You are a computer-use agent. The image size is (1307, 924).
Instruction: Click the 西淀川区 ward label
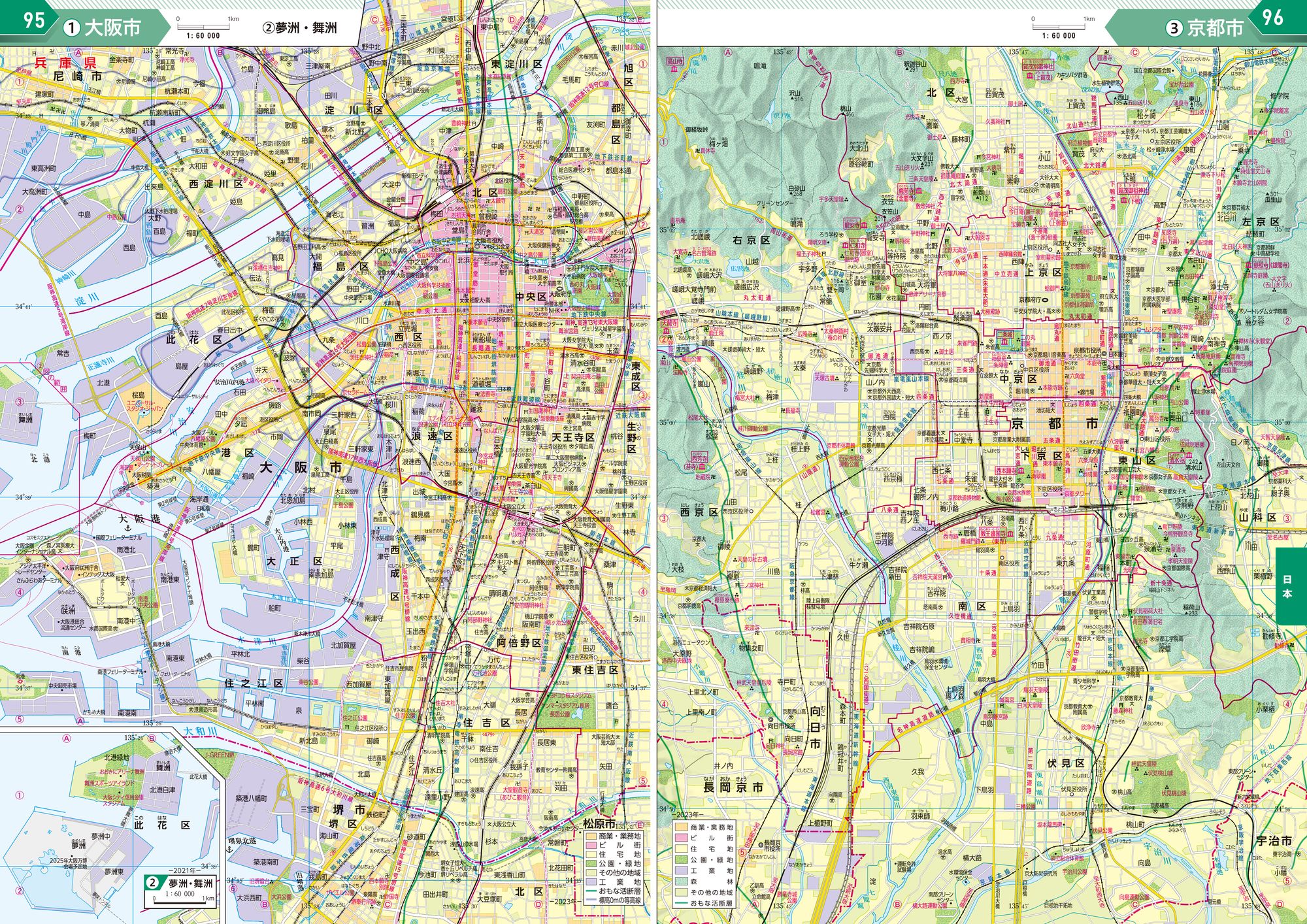point(216,184)
